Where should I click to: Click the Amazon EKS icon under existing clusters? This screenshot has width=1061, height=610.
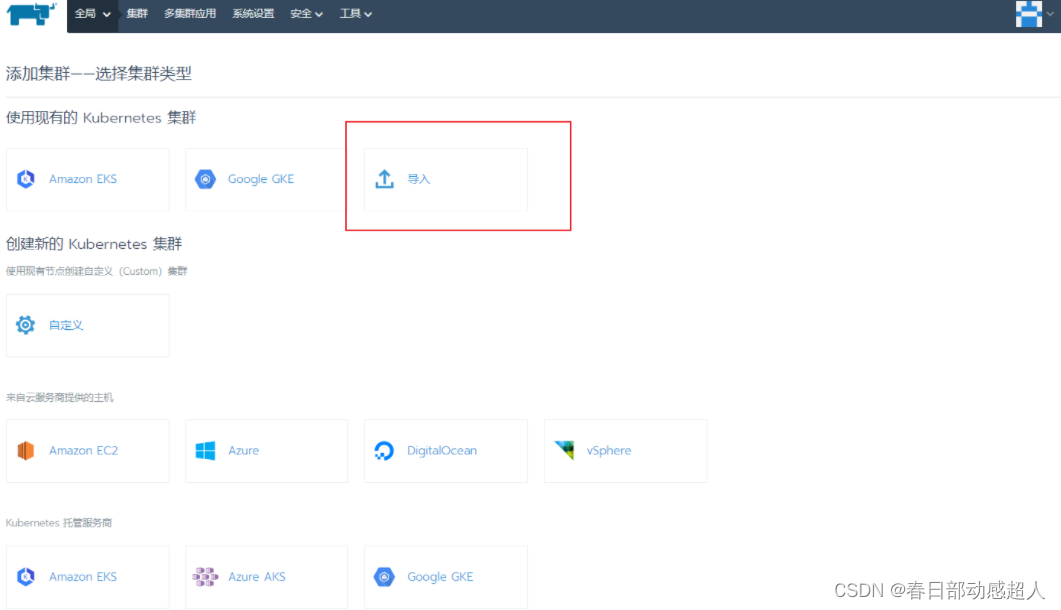coord(26,179)
